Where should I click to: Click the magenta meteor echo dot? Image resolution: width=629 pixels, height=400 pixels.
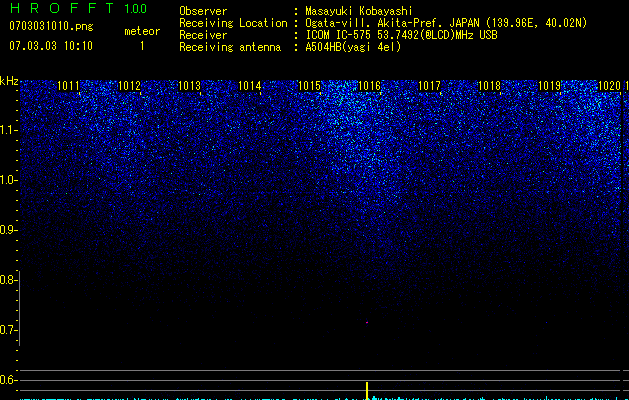(x=367, y=322)
